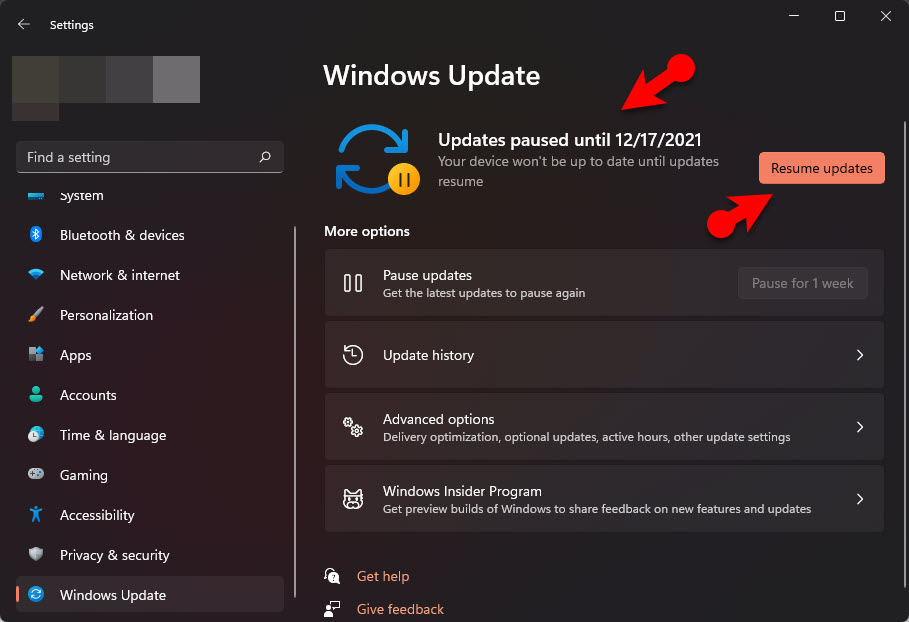Click the search magnifier icon
The height and width of the screenshot is (622, 909).
pos(265,157)
